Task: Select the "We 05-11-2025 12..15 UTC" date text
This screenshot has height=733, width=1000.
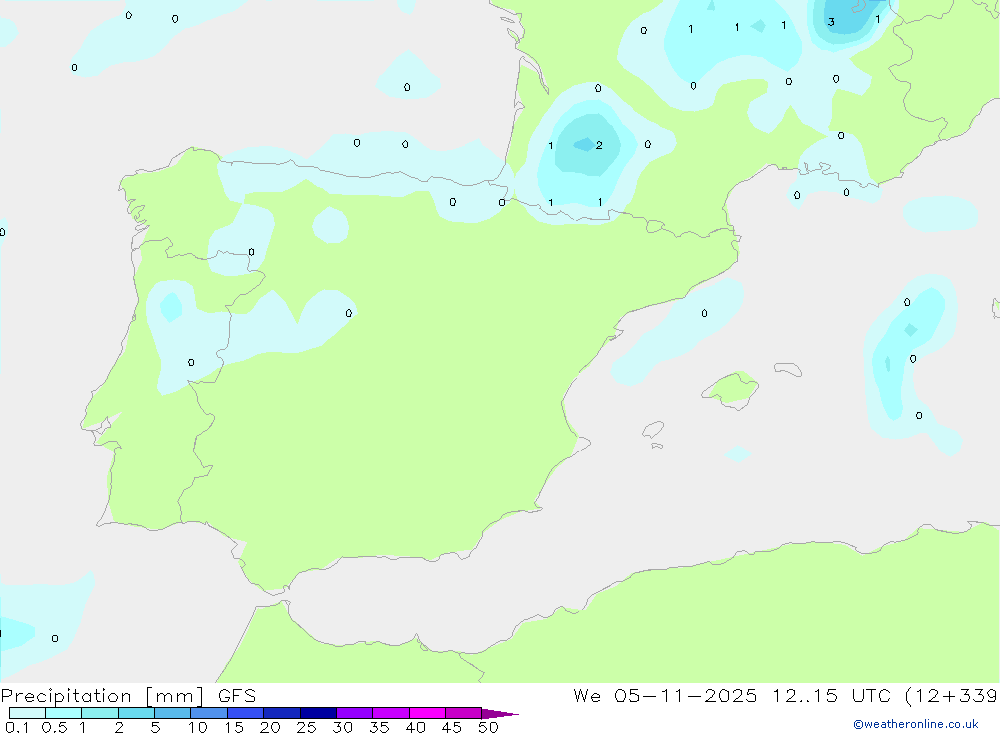Action: tap(732, 696)
